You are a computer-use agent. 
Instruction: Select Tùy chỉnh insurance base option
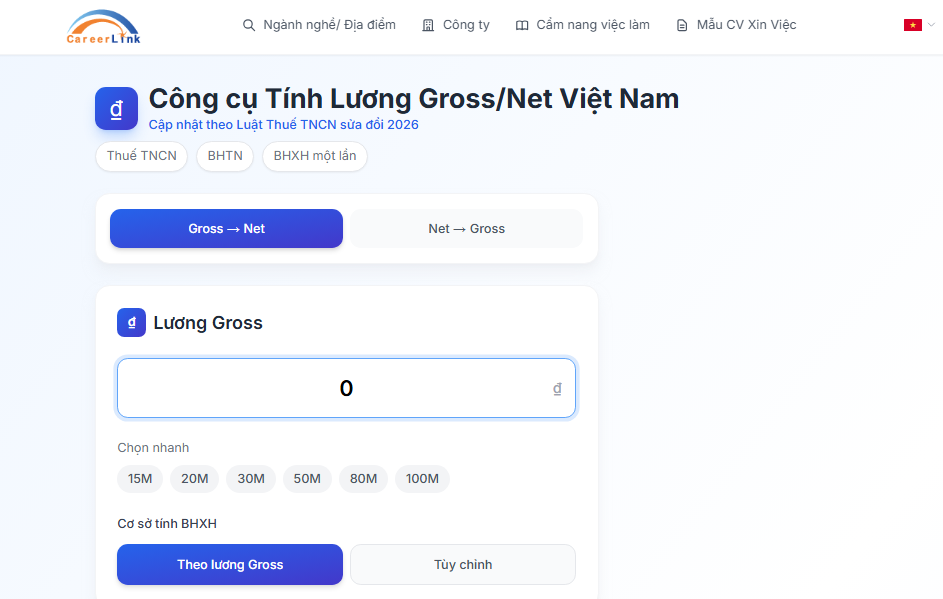coord(463,564)
